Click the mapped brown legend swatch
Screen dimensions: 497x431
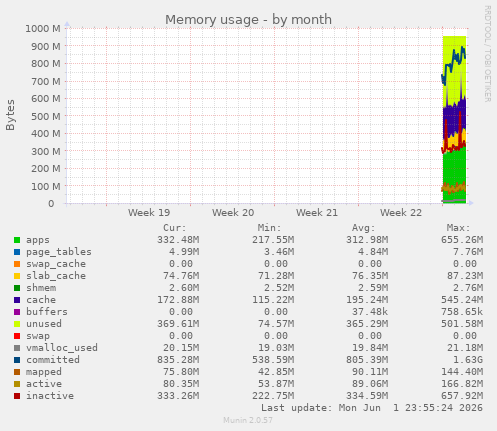tap(17, 372)
